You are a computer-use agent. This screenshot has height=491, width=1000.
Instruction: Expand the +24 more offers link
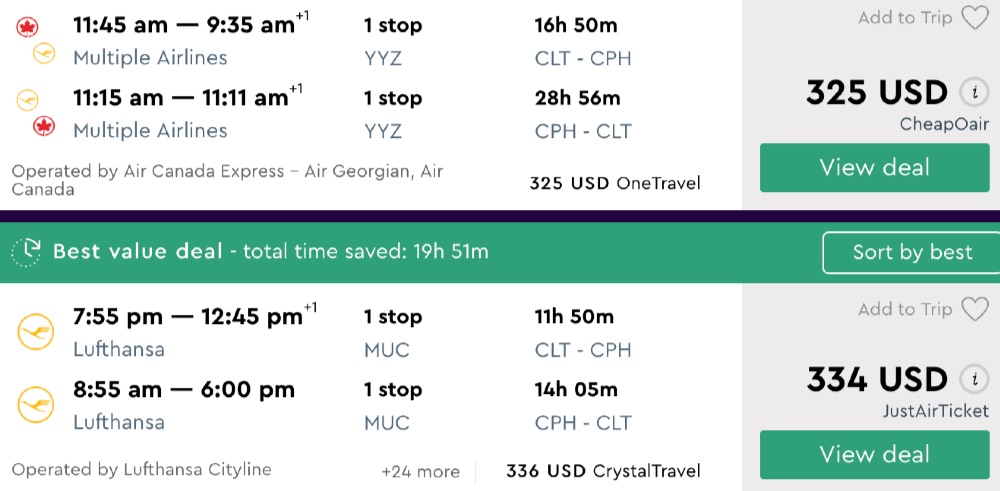(x=420, y=472)
